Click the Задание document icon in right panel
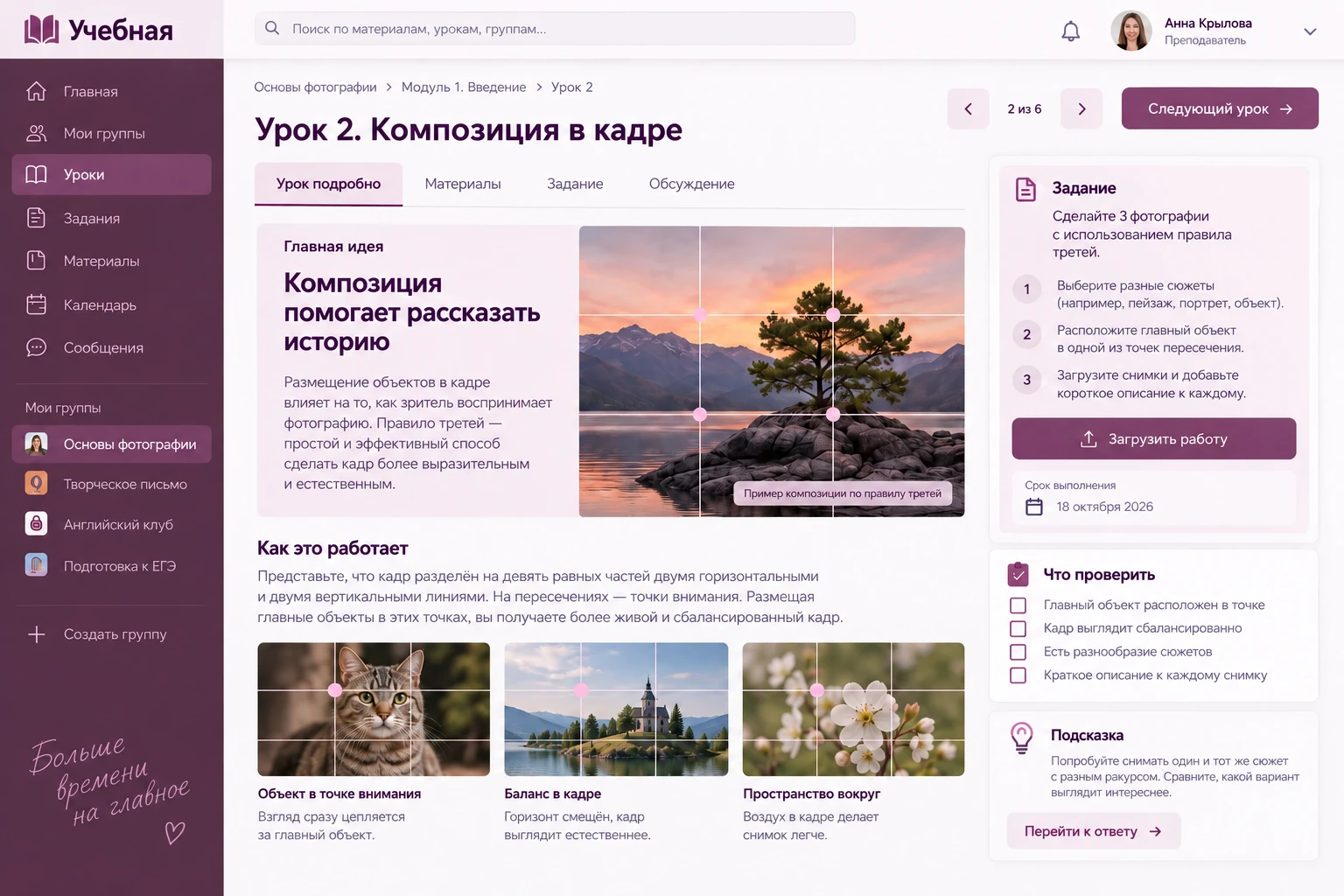The width and height of the screenshot is (1344, 896). pos(1025,189)
